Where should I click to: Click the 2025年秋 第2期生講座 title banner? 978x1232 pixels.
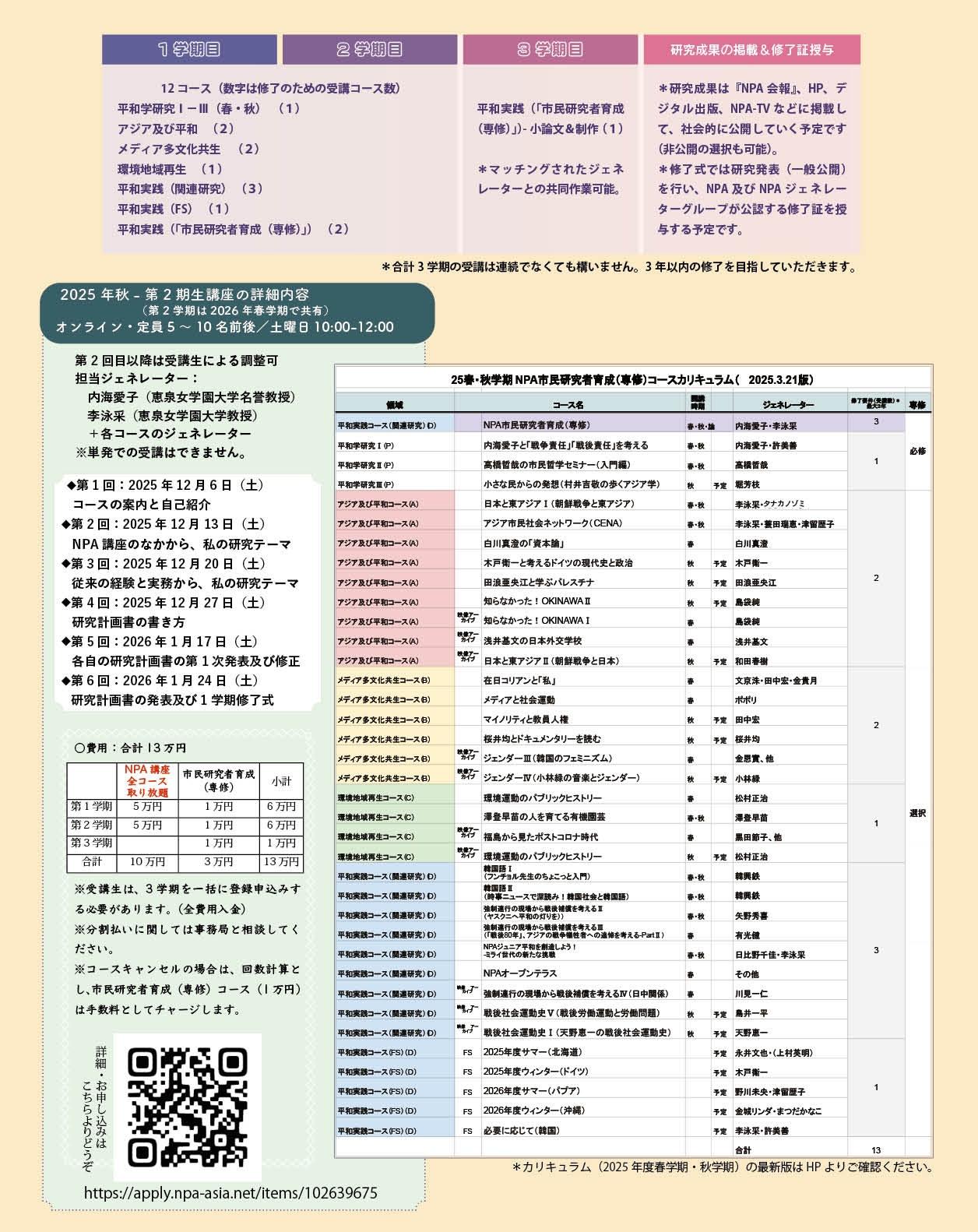[x=237, y=312]
